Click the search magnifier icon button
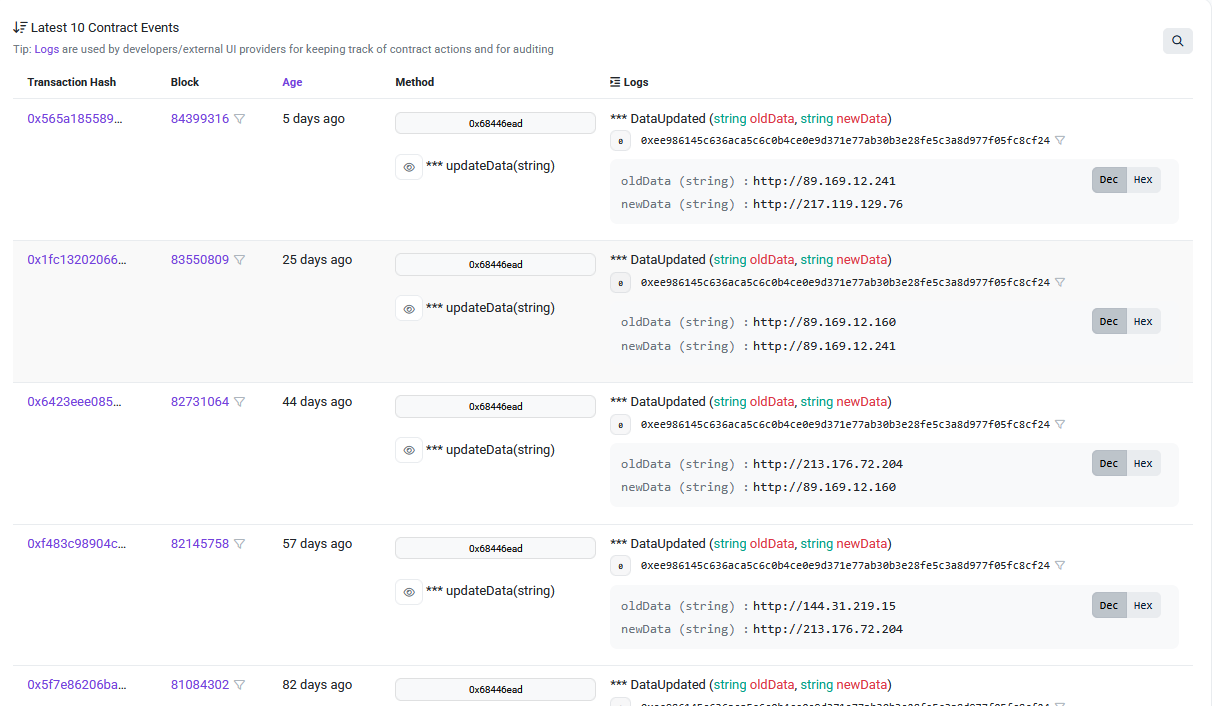Screen dimensions: 1212x706 coord(1177,41)
